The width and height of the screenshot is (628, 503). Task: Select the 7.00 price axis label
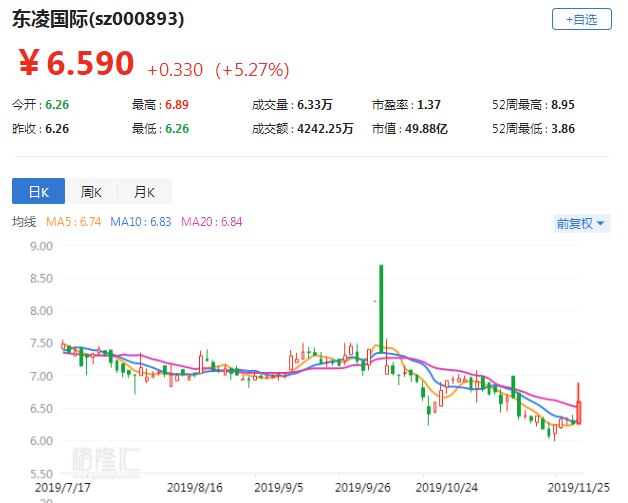(x=41, y=376)
